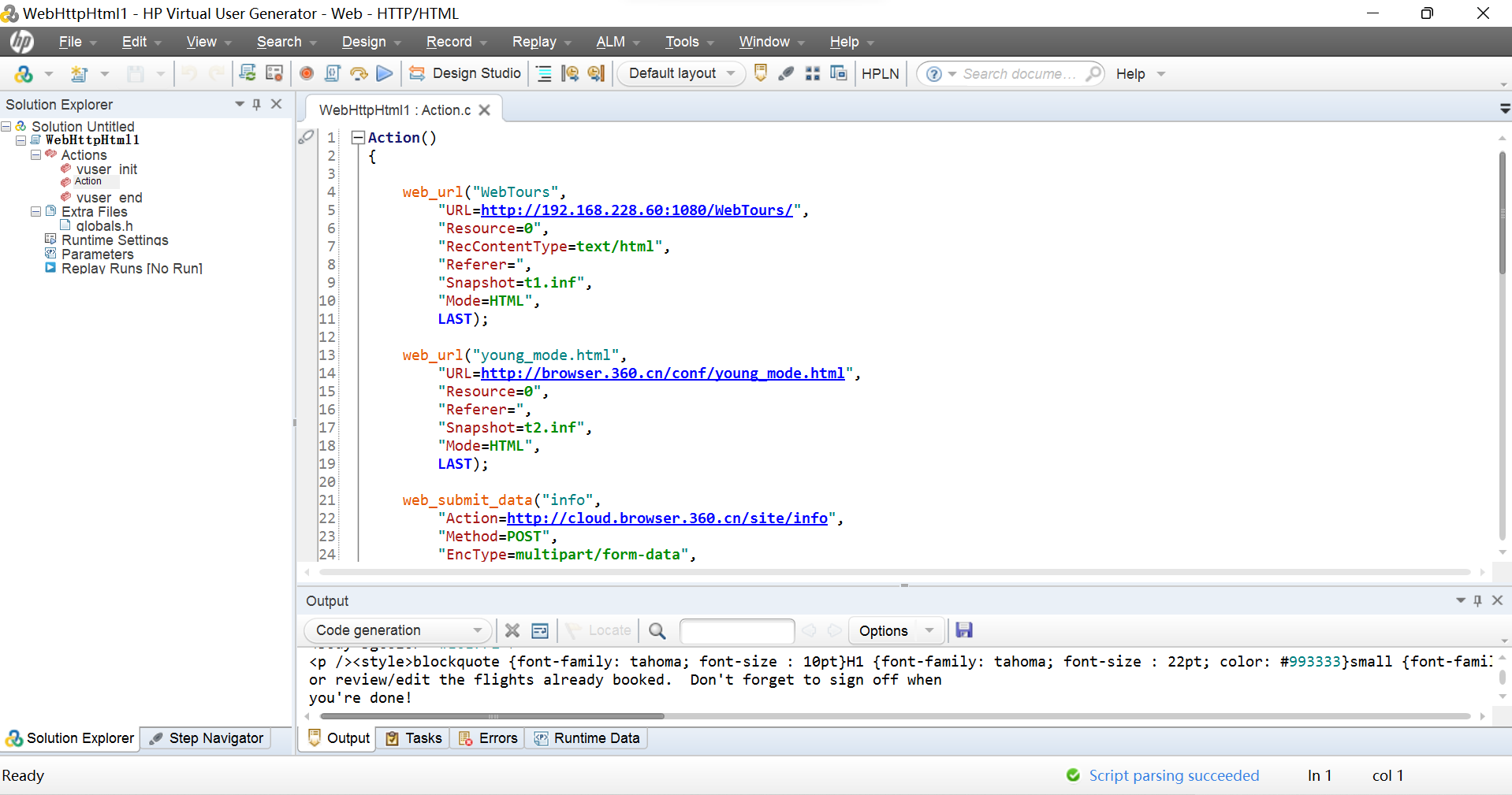1512x795 pixels.
Task: Click the Compile script toolbar icon
Action: click(x=333, y=73)
